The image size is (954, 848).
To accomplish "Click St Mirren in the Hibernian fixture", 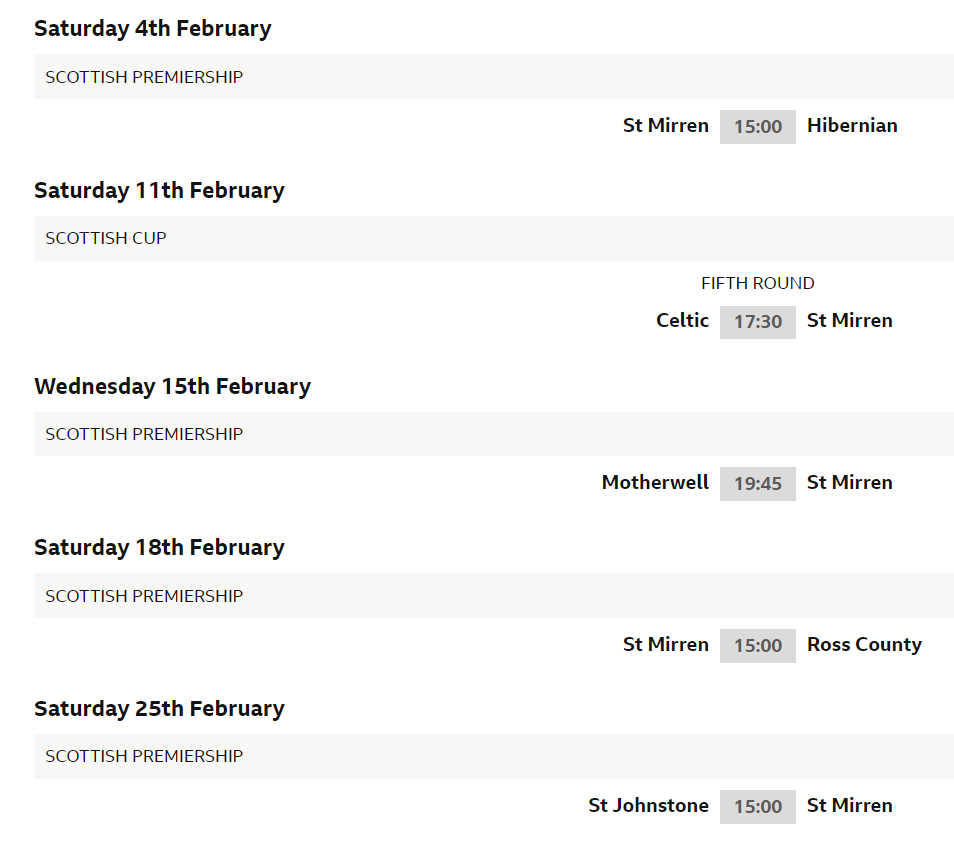I will pyautogui.click(x=665, y=126).
